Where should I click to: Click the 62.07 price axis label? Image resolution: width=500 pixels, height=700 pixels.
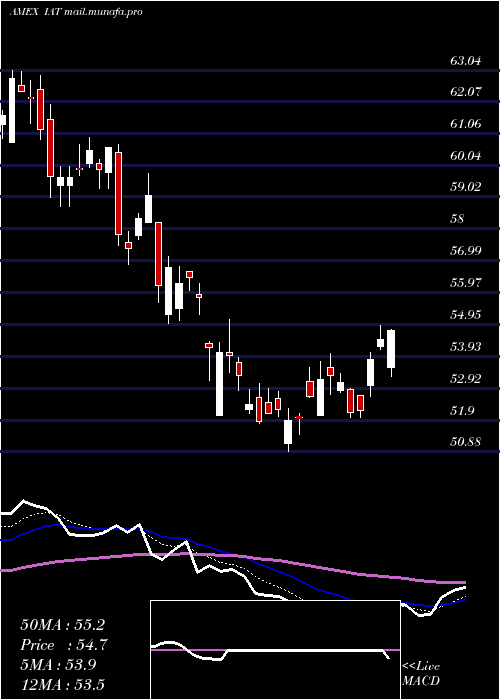click(x=466, y=92)
